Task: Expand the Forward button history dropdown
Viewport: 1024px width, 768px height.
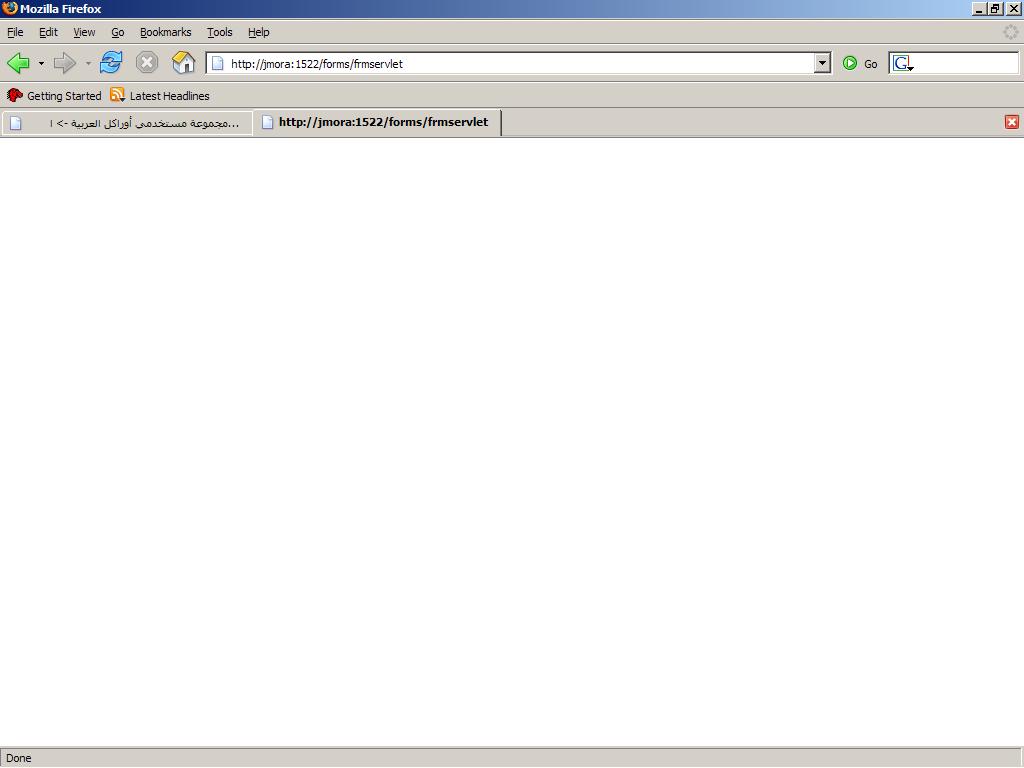Action: coord(88,64)
